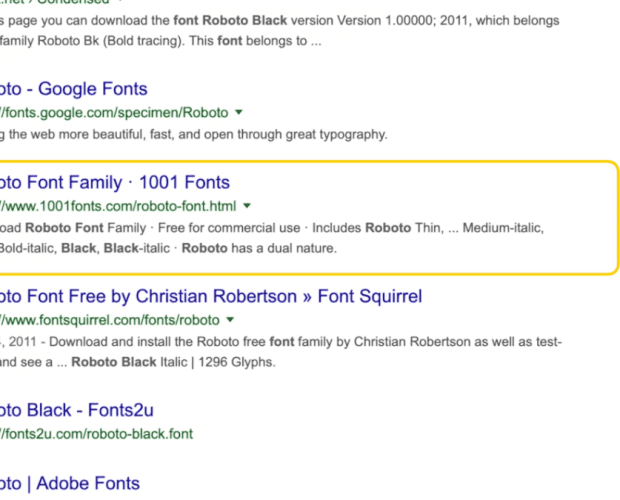Expand the dropdown arrow beside fontsquirrel.com URL
Screen dimensions: 620x500
230,319
